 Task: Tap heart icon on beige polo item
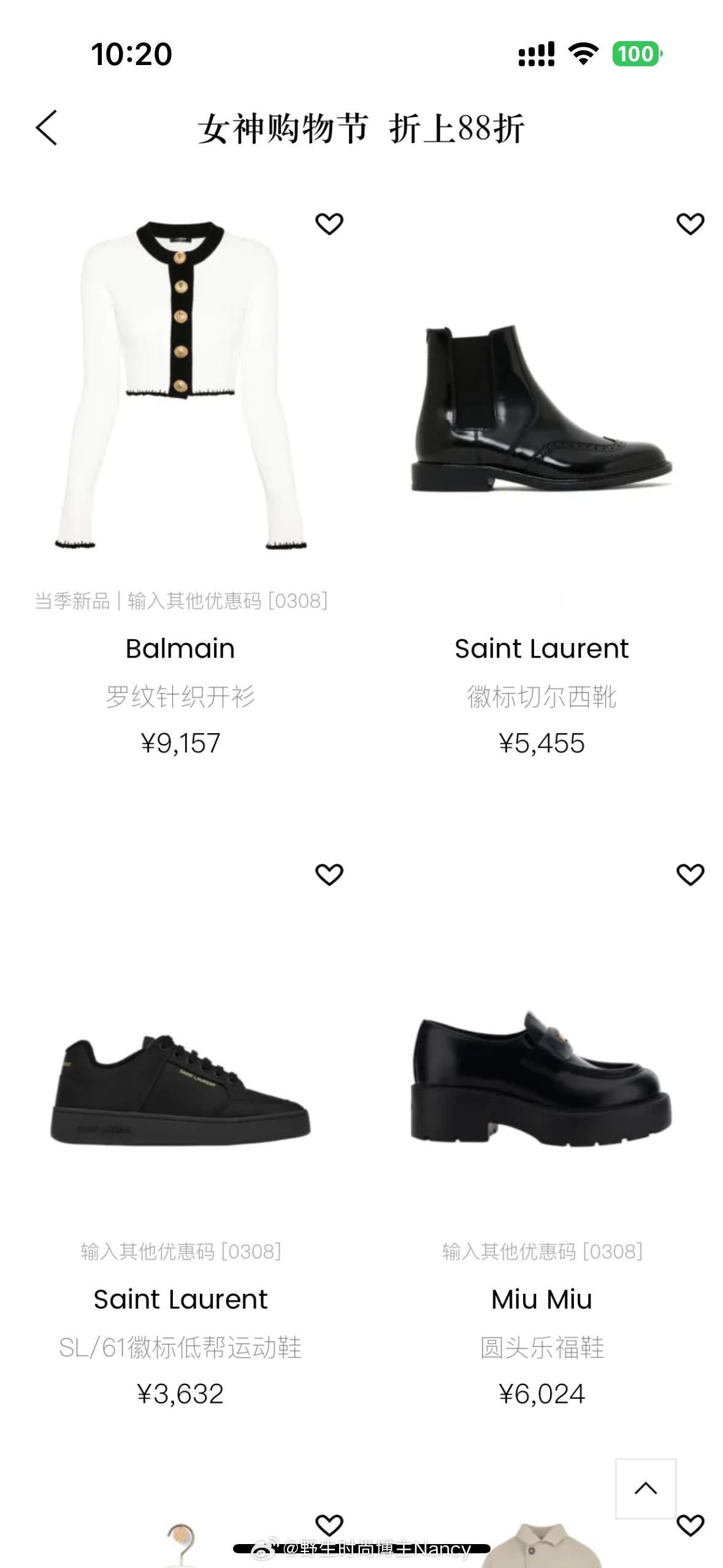[690, 1525]
